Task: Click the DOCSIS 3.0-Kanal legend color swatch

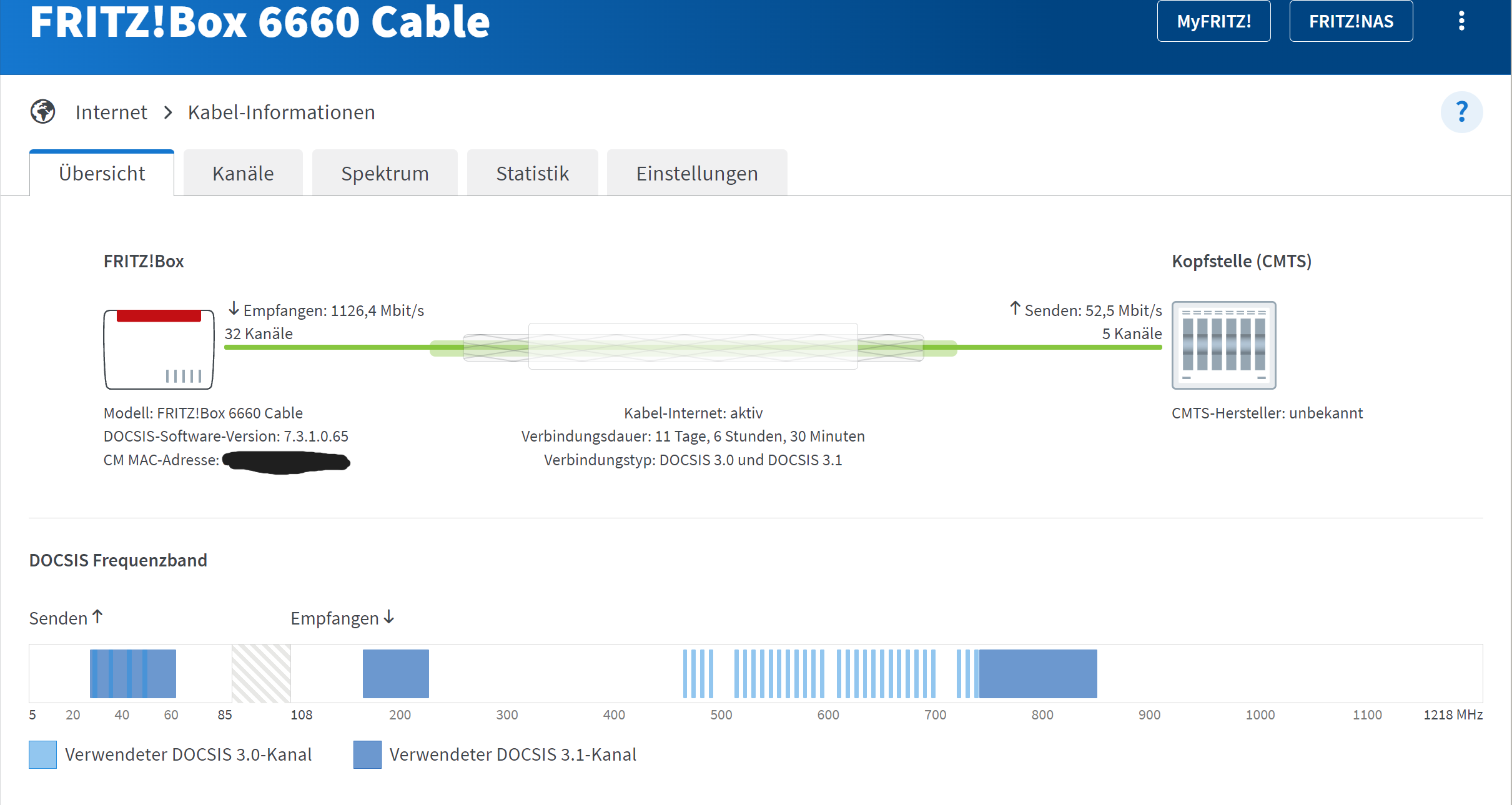Action: tap(42, 754)
